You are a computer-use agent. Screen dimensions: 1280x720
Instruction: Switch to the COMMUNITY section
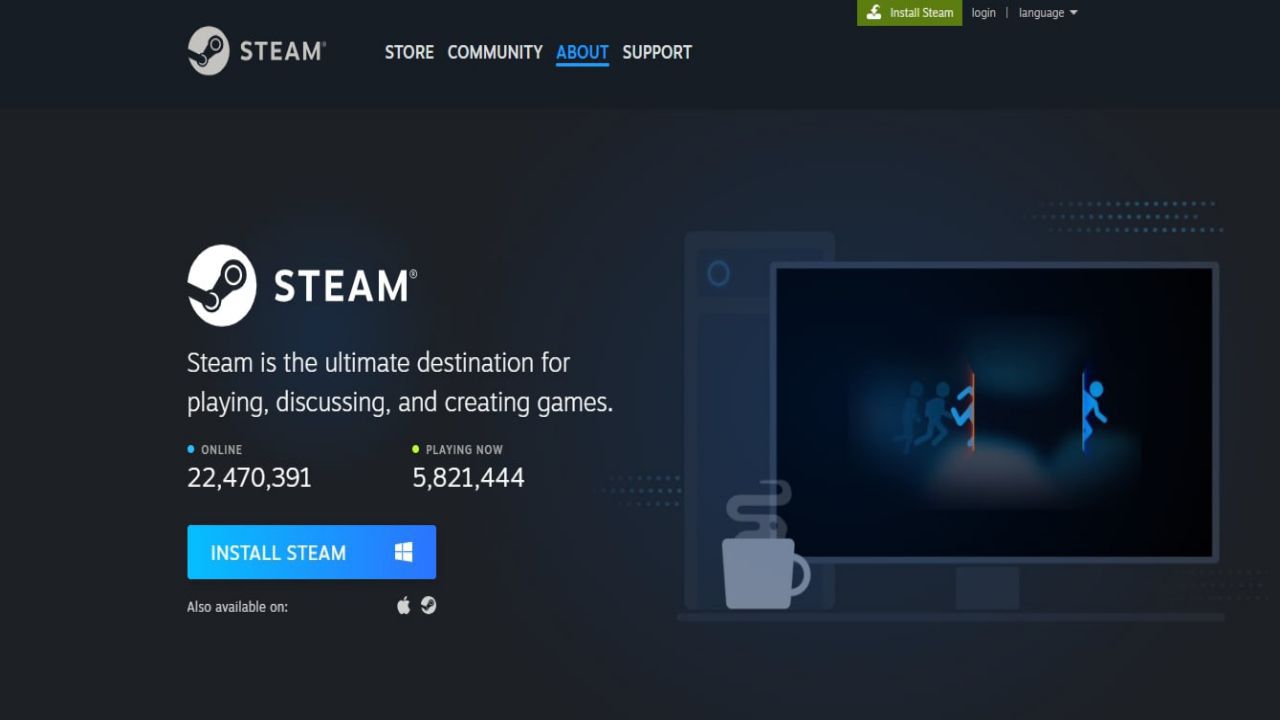tap(494, 52)
